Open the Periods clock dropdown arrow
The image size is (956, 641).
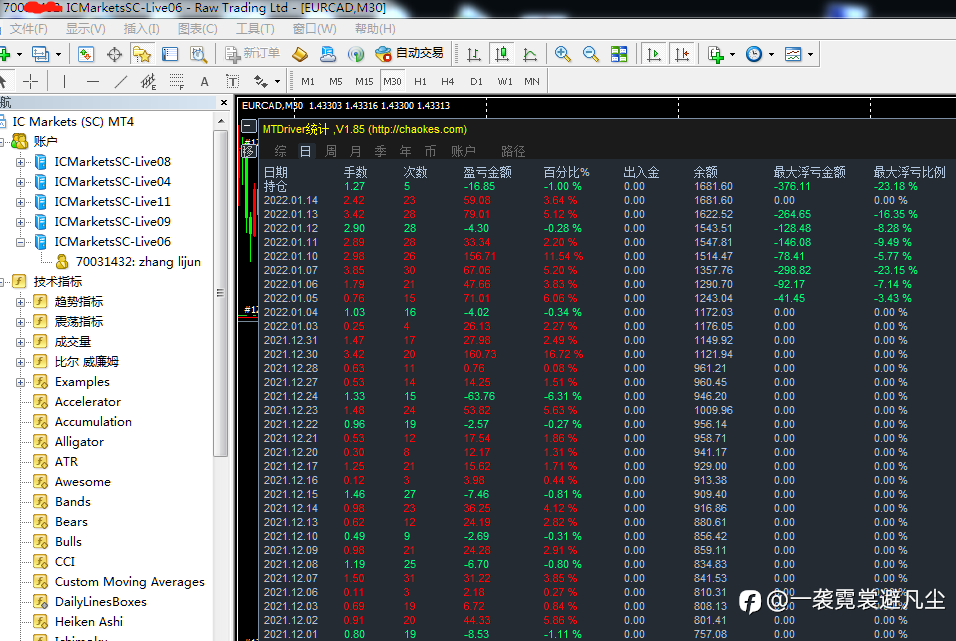click(771, 54)
